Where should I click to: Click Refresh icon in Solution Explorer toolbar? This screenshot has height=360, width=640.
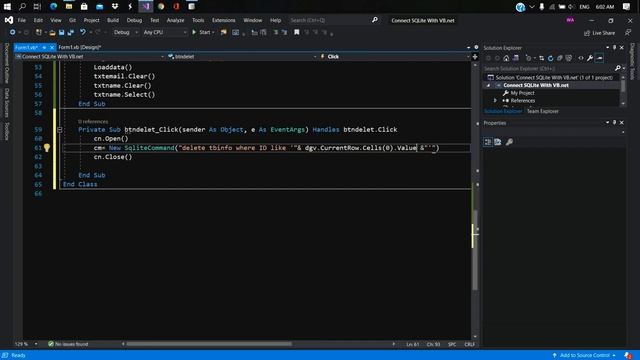[551, 58]
